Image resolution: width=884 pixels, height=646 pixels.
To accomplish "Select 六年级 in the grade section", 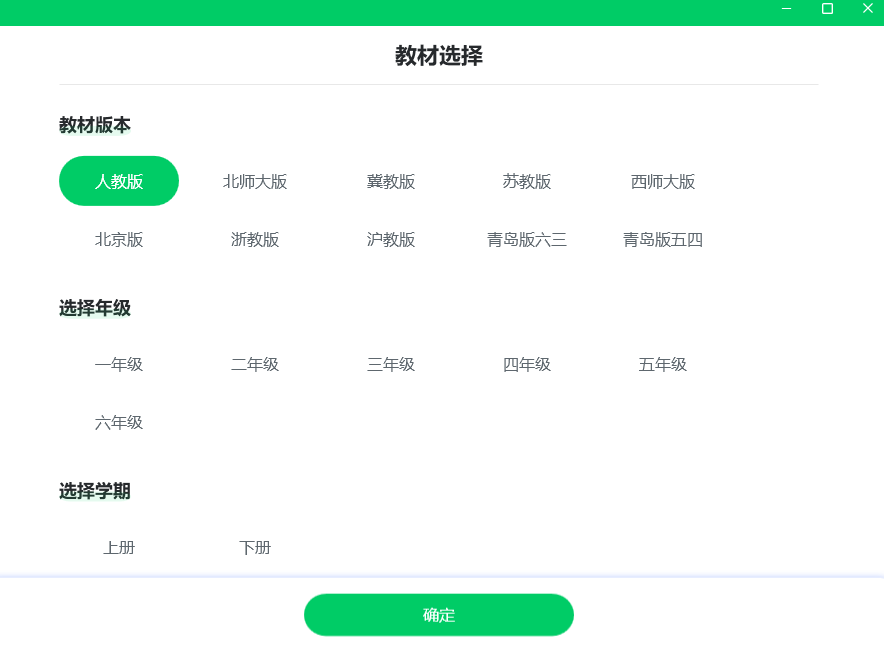I will (x=118, y=422).
